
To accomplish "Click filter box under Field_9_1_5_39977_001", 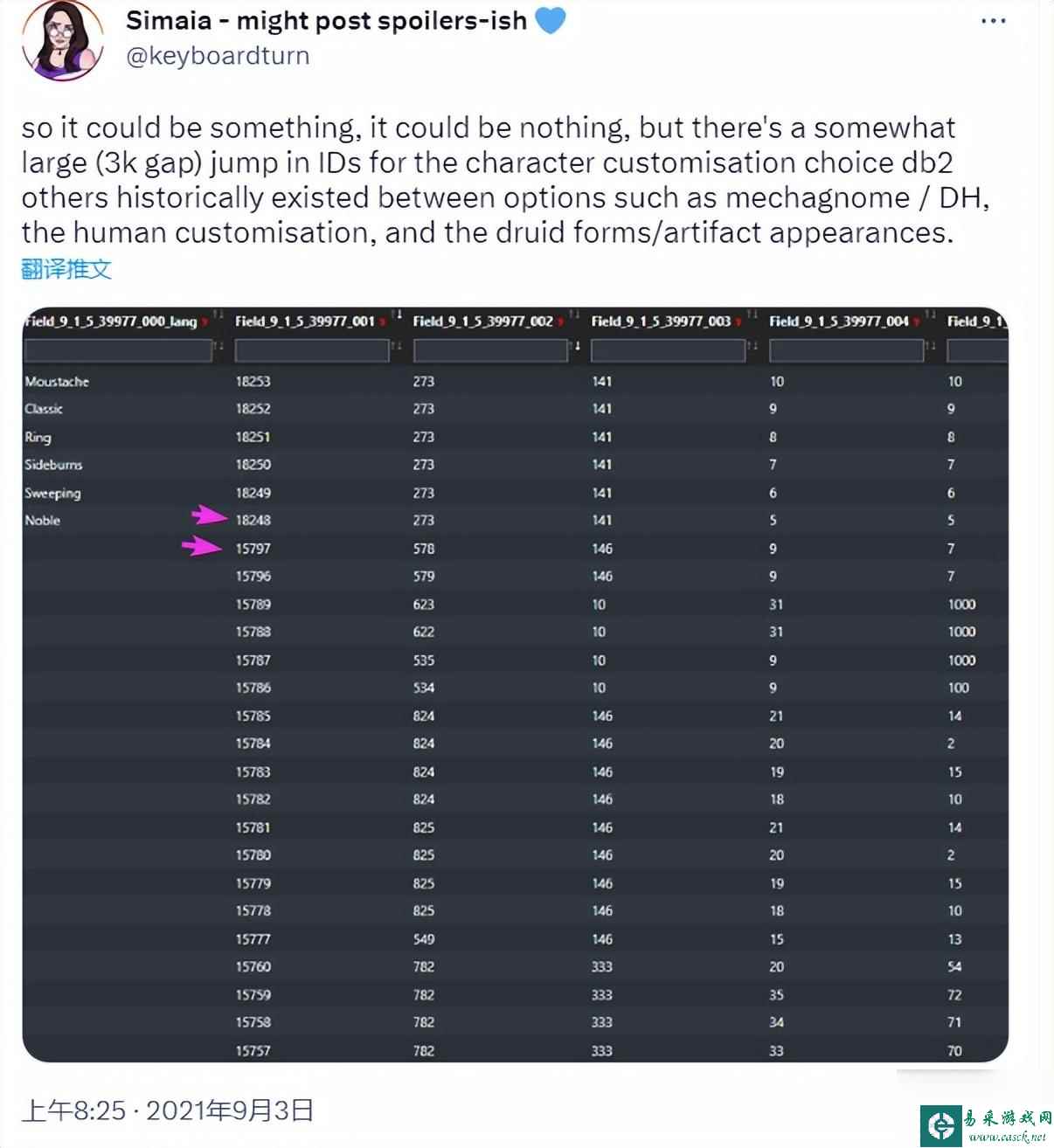I will [x=312, y=349].
